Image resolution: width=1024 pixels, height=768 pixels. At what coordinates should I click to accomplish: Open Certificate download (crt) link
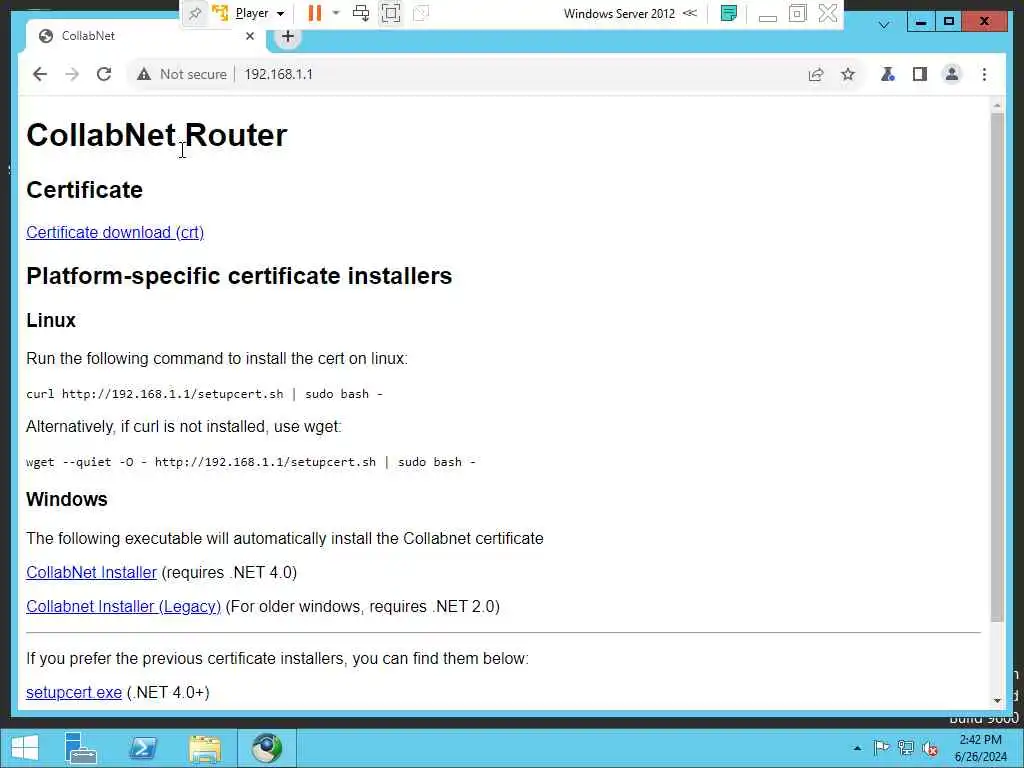pyautogui.click(x=115, y=232)
